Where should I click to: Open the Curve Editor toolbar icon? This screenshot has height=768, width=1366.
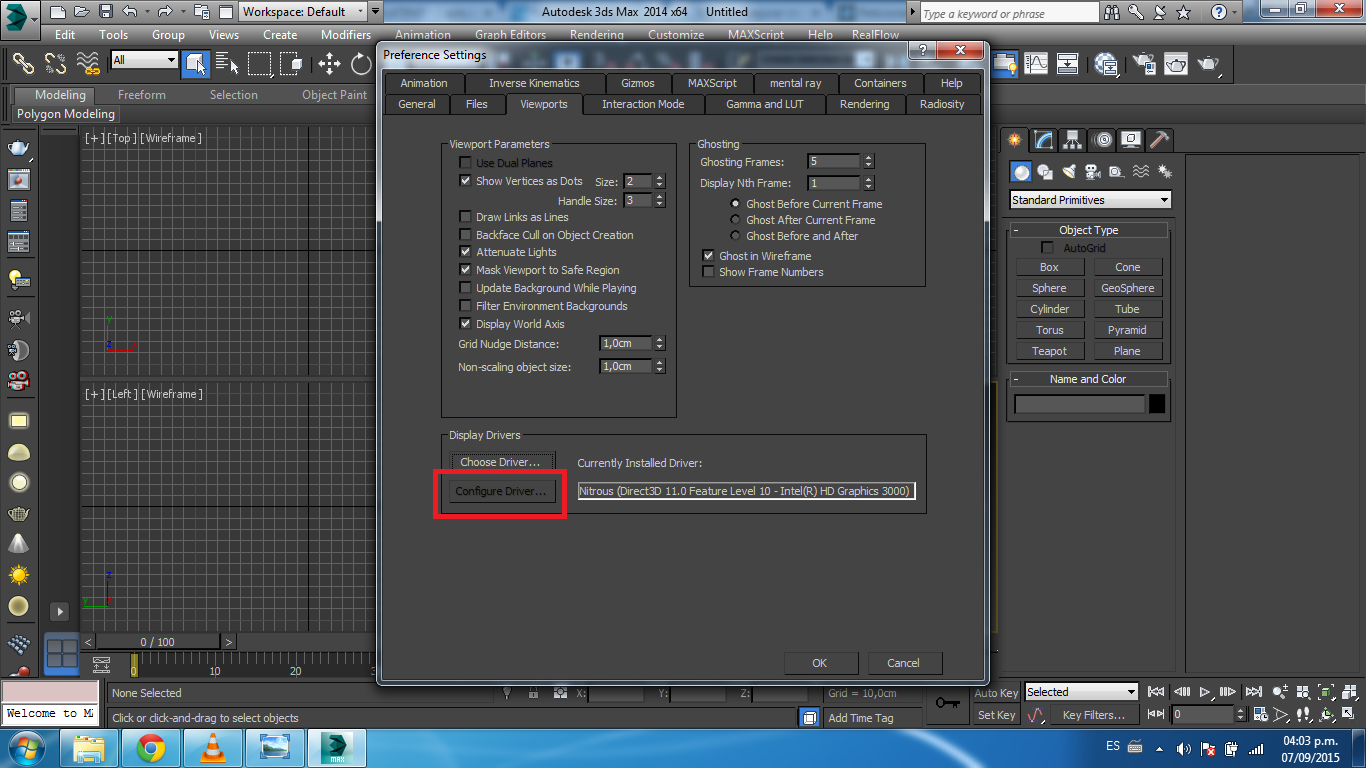click(x=1037, y=63)
